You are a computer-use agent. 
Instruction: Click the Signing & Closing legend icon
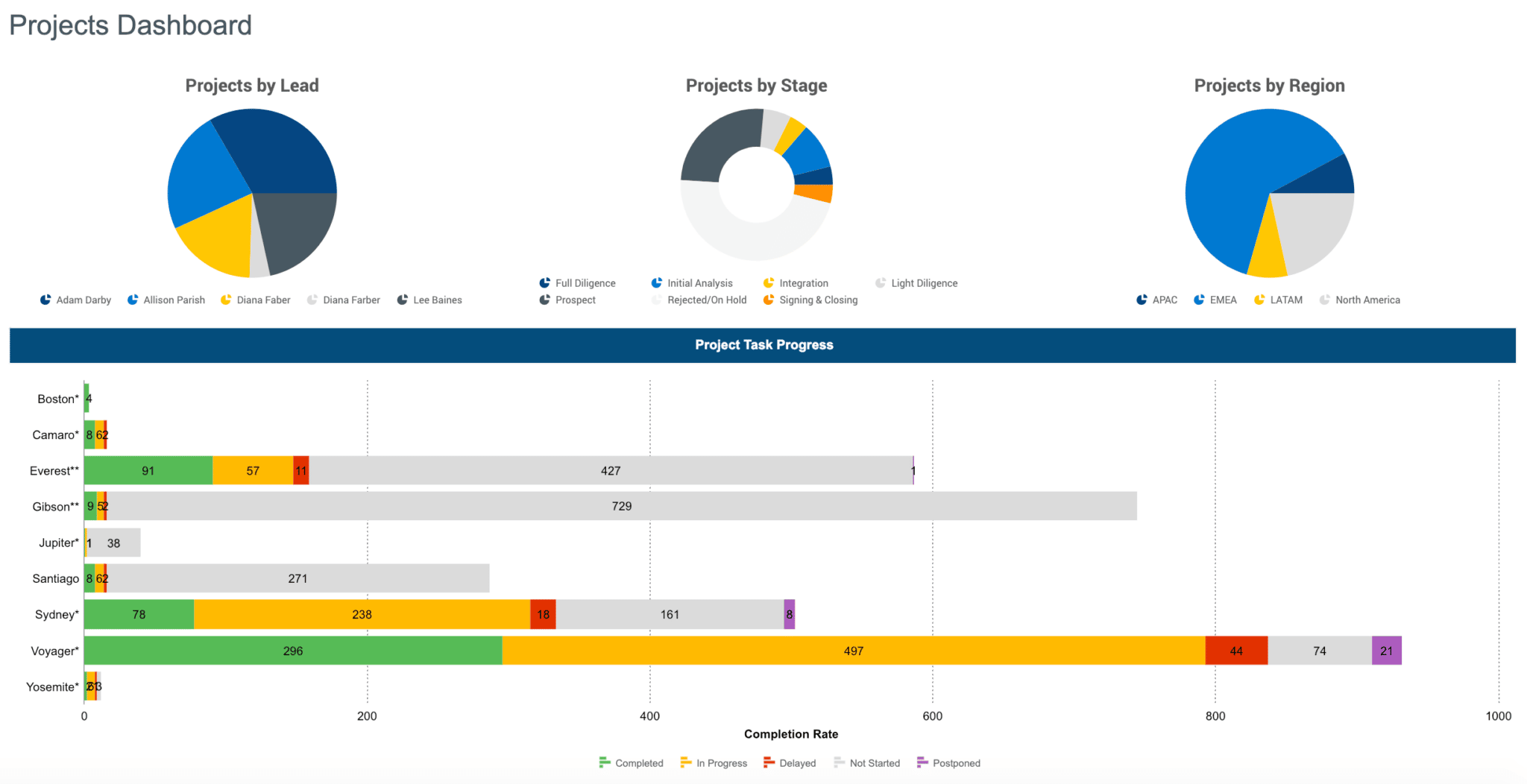pyautogui.click(x=769, y=300)
